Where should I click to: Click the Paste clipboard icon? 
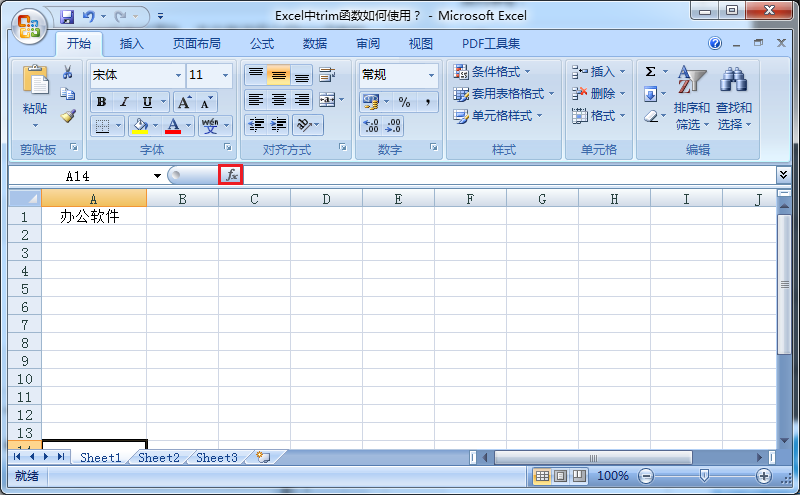[35, 80]
